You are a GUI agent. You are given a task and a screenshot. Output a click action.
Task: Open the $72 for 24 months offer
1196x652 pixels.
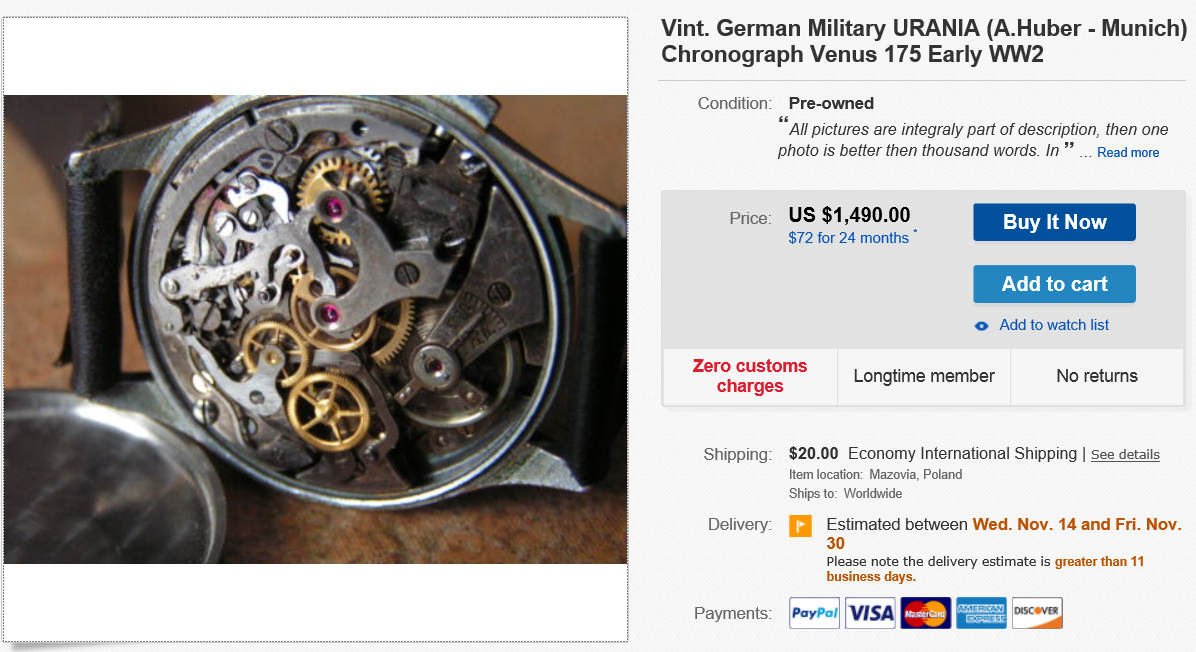(x=848, y=238)
